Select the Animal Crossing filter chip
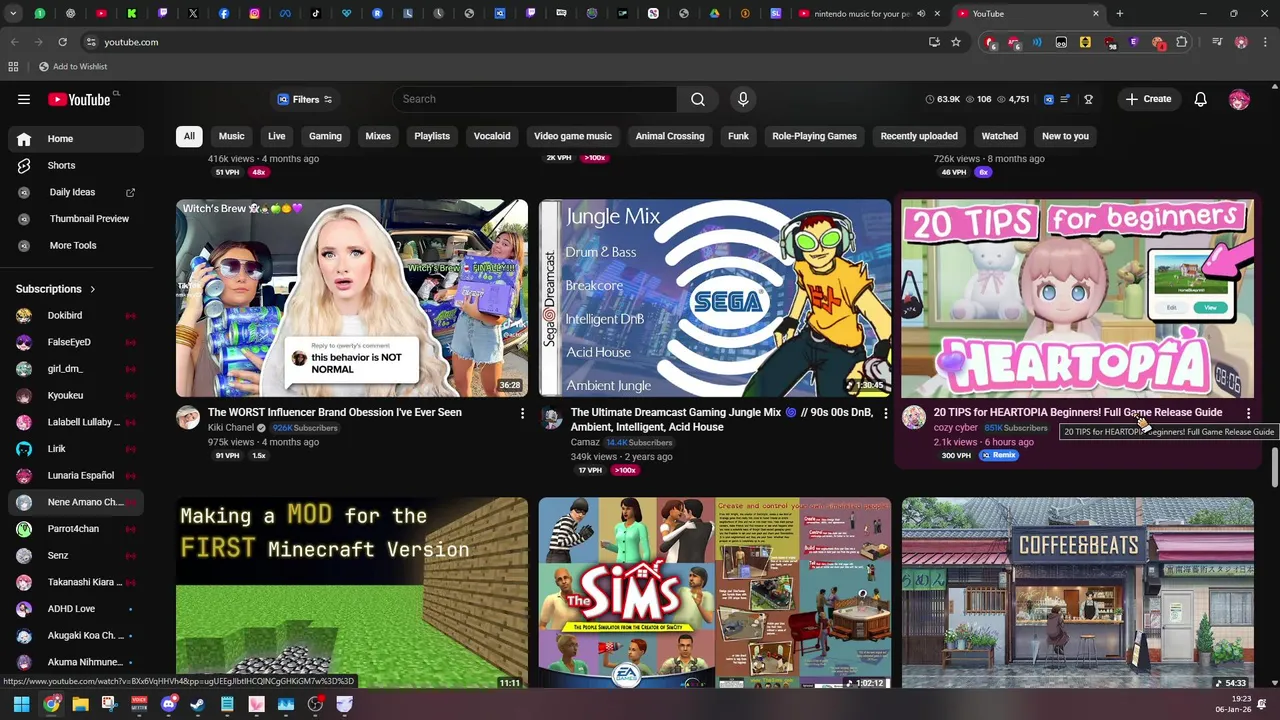Screen dimensions: 1280x720 [x=670, y=136]
